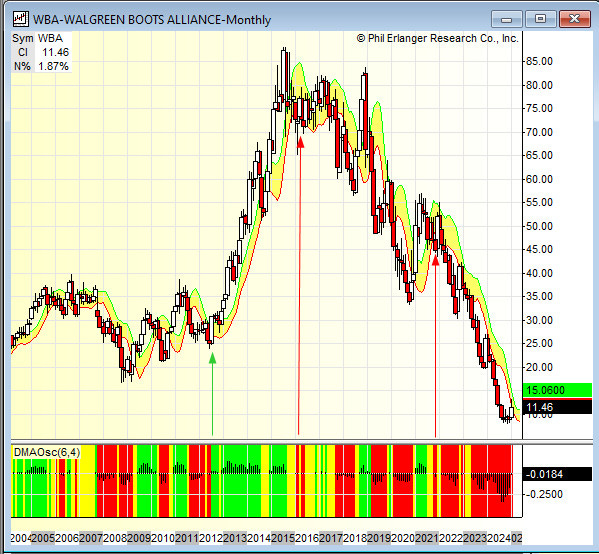The image size is (599, 554).
Task: Click the 2018 year label on time axis
Action: coord(355,538)
